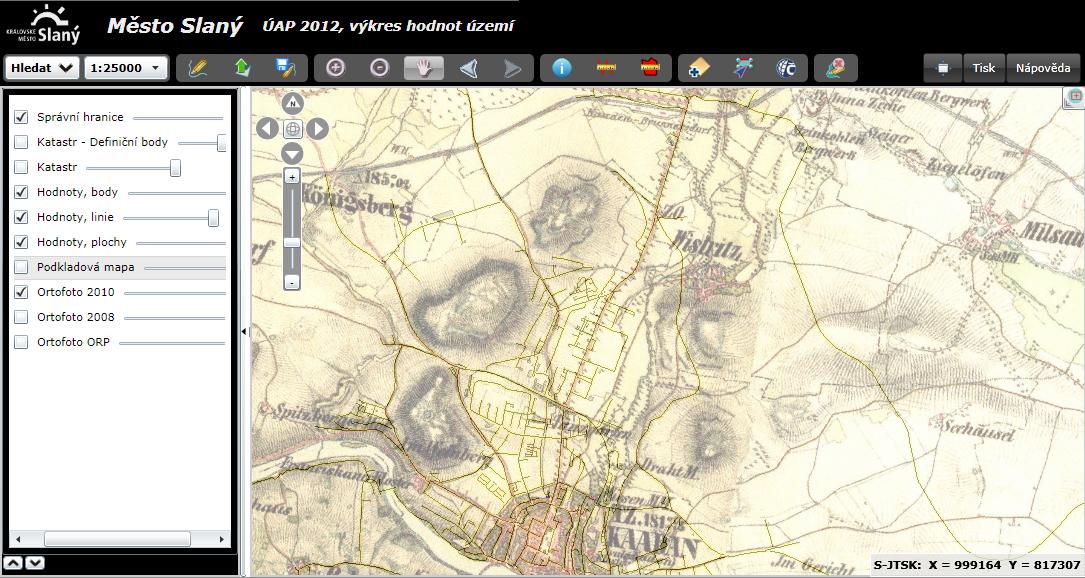Adjust Katastr layer opacity slider

(x=176, y=168)
